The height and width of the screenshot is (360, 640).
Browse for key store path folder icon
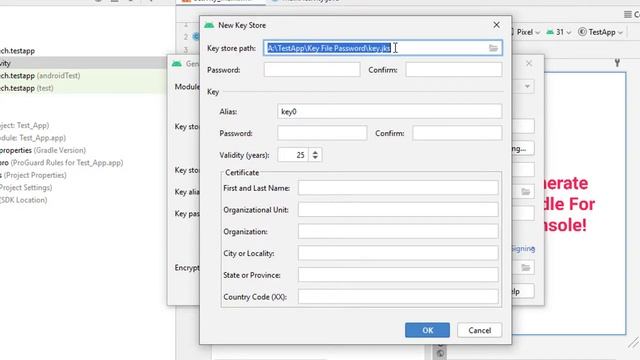point(493,48)
